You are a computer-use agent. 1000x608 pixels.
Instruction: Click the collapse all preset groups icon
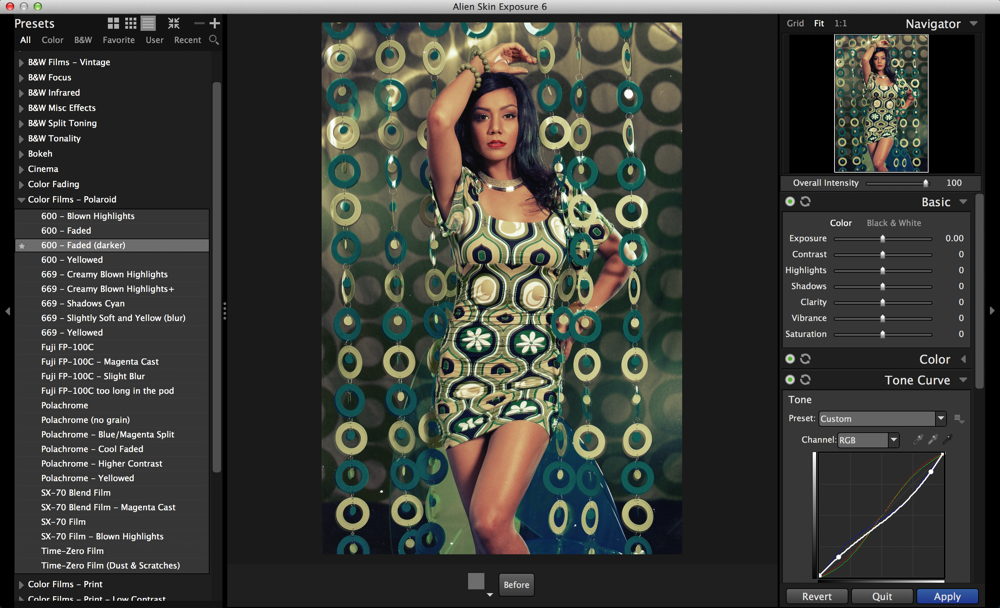174,23
